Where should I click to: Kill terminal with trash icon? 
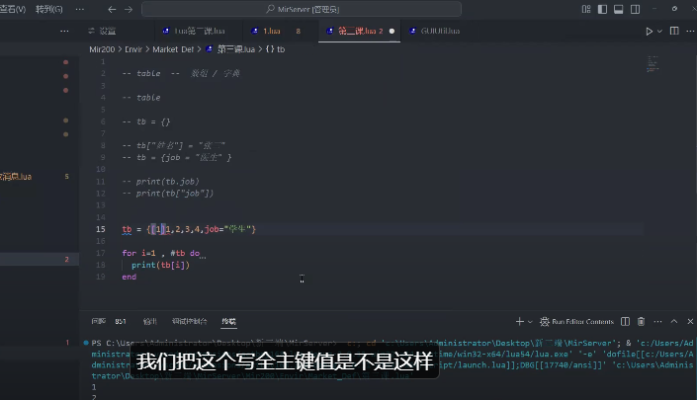click(x=641, y=321)
